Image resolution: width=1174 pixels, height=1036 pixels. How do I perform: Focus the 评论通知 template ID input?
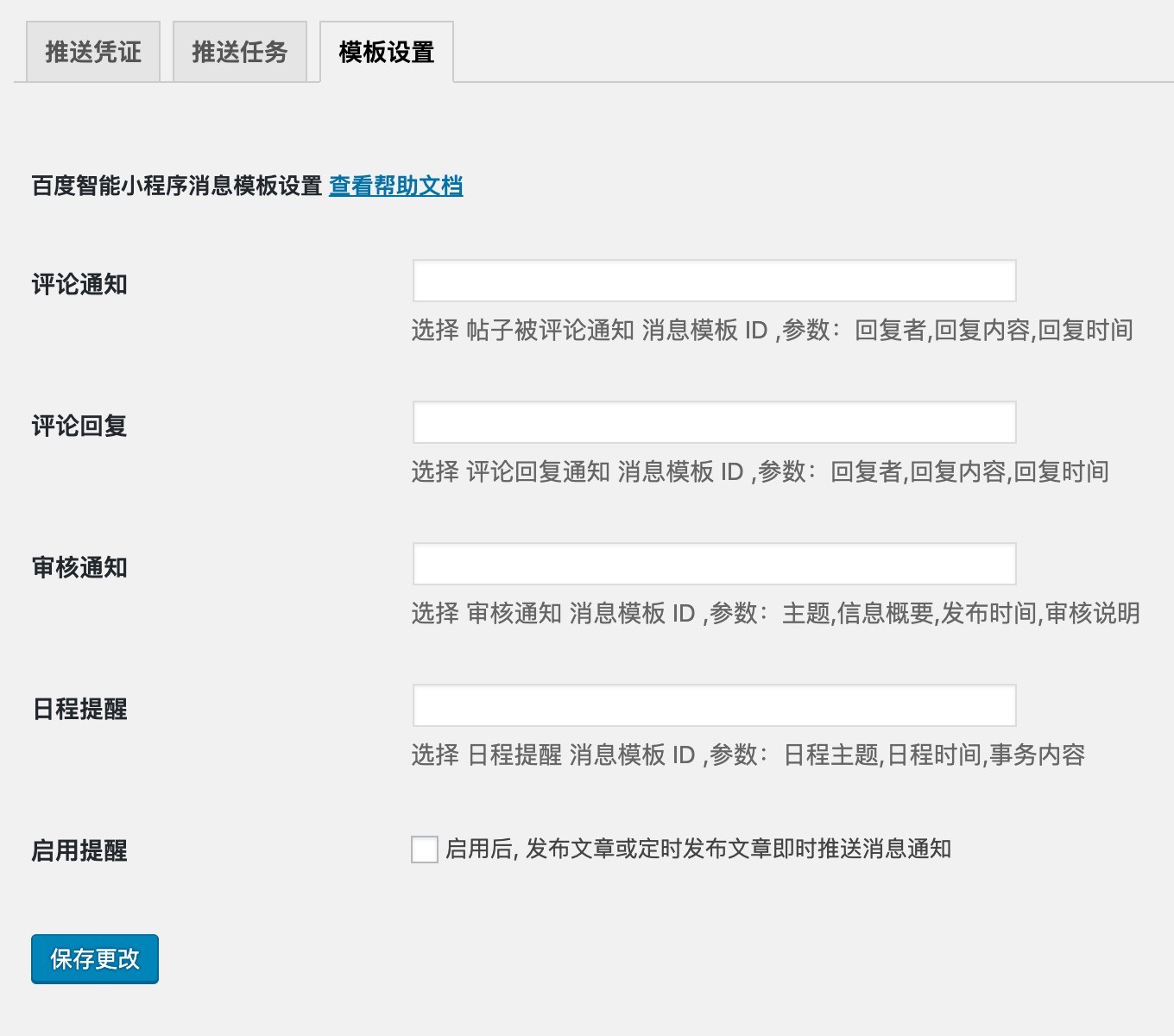click(715, 281)
